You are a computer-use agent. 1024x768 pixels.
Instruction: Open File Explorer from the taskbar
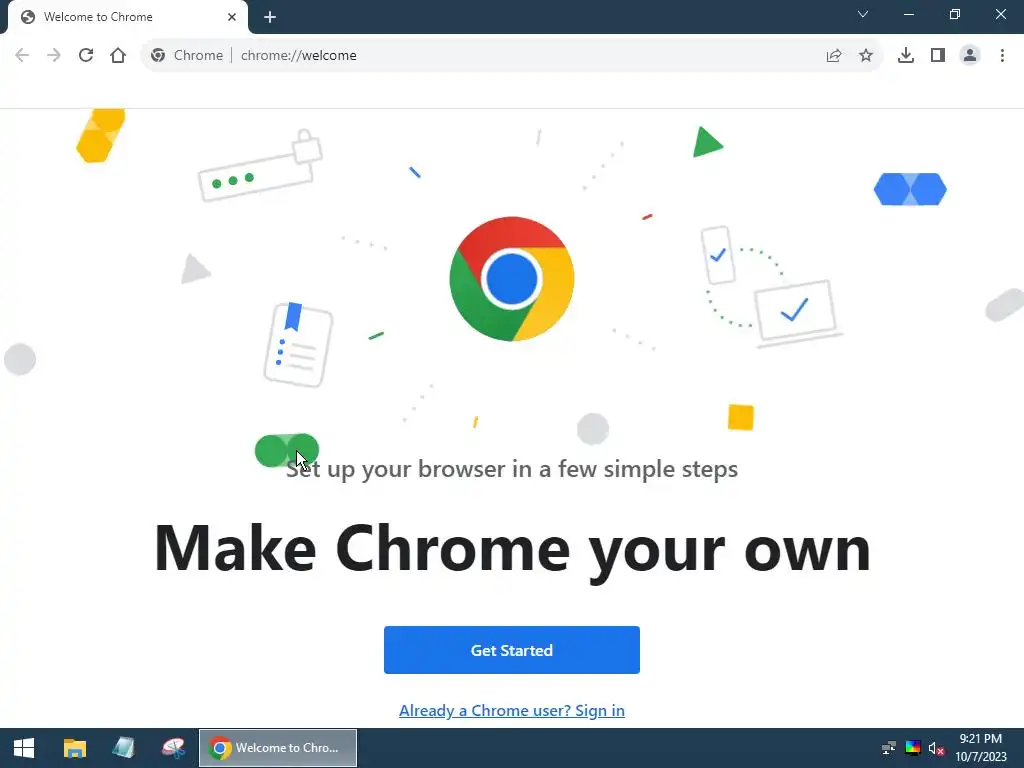(74, 748)
